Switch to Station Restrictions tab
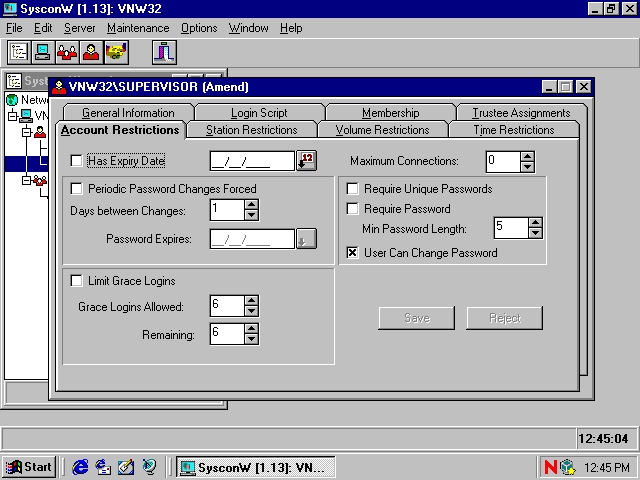This screenshot has width=640, height=480. click(251, 130)
